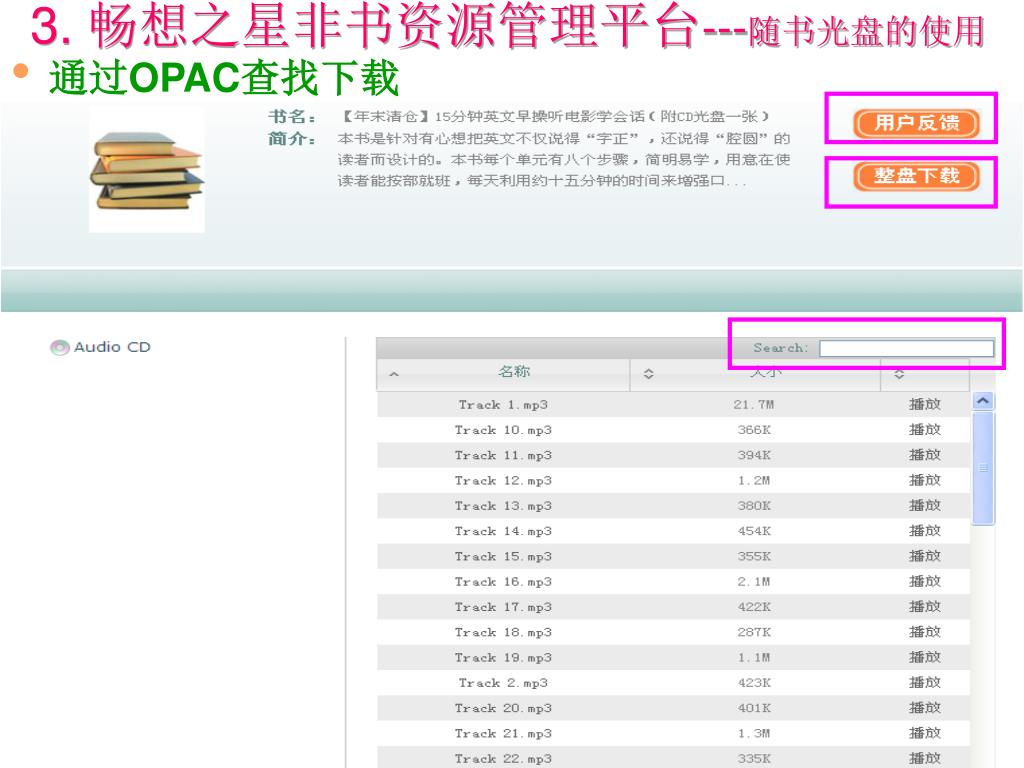1024x768 pixels.
Task: Select the Track 17.mp3 file name
Action: [x=503, y=607]
